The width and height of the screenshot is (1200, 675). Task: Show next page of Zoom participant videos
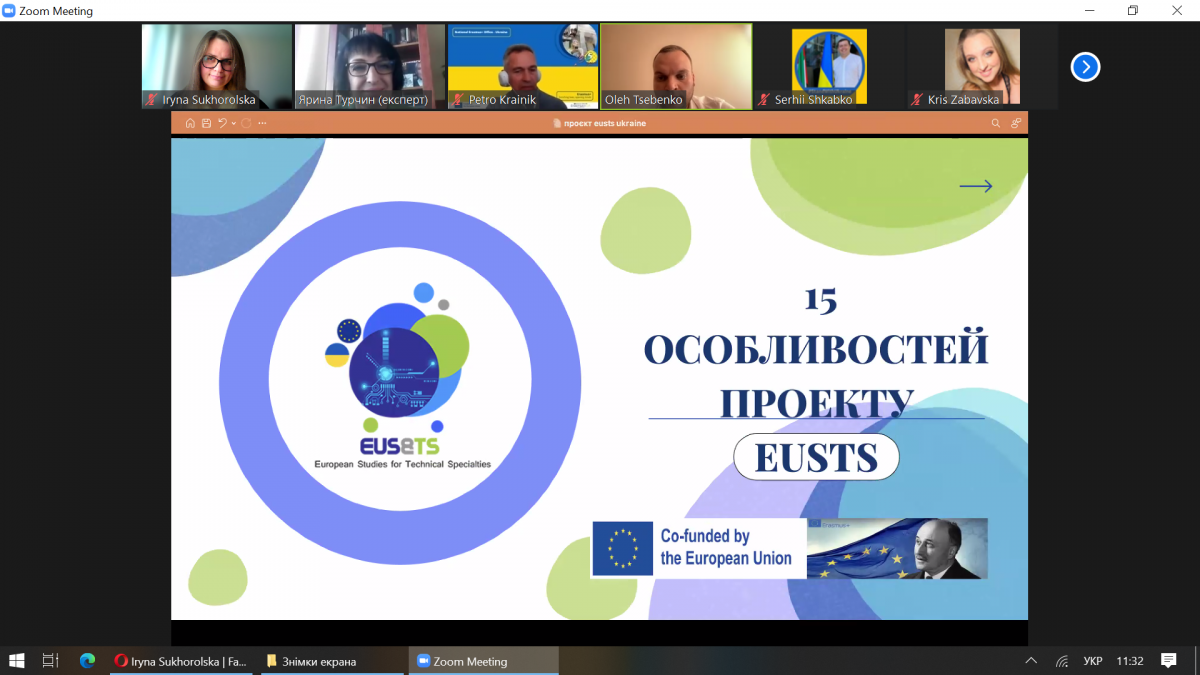(1085, 67)
